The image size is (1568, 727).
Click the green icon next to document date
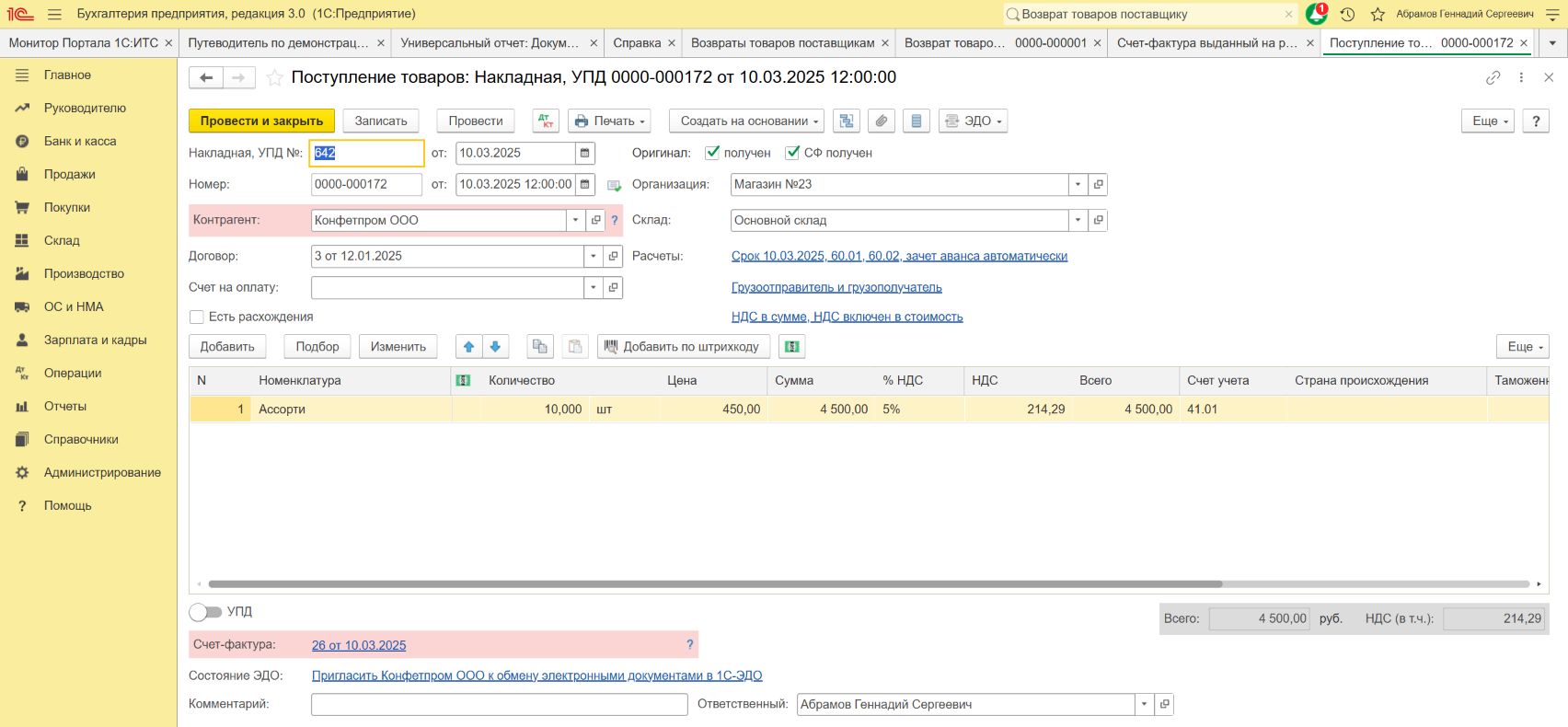pyautogui.click(x=614, y=186)
